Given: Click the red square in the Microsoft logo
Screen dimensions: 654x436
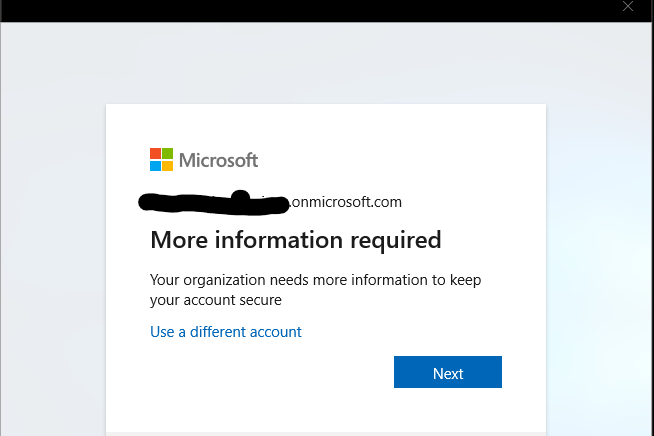Looking at the screenshot, I should 155,153.
